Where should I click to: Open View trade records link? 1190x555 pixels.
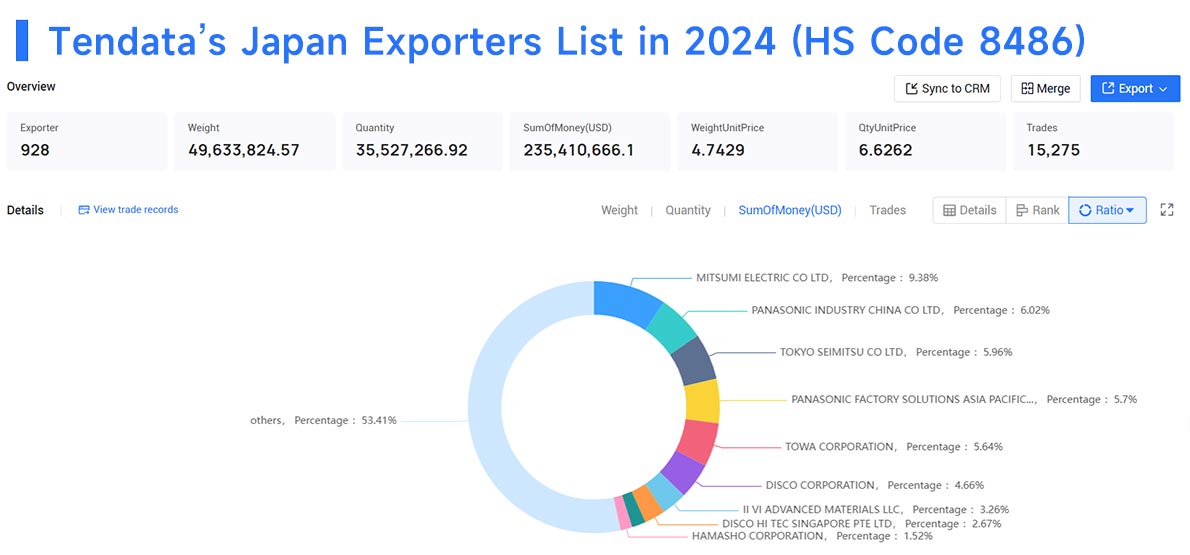coord(128,210)
